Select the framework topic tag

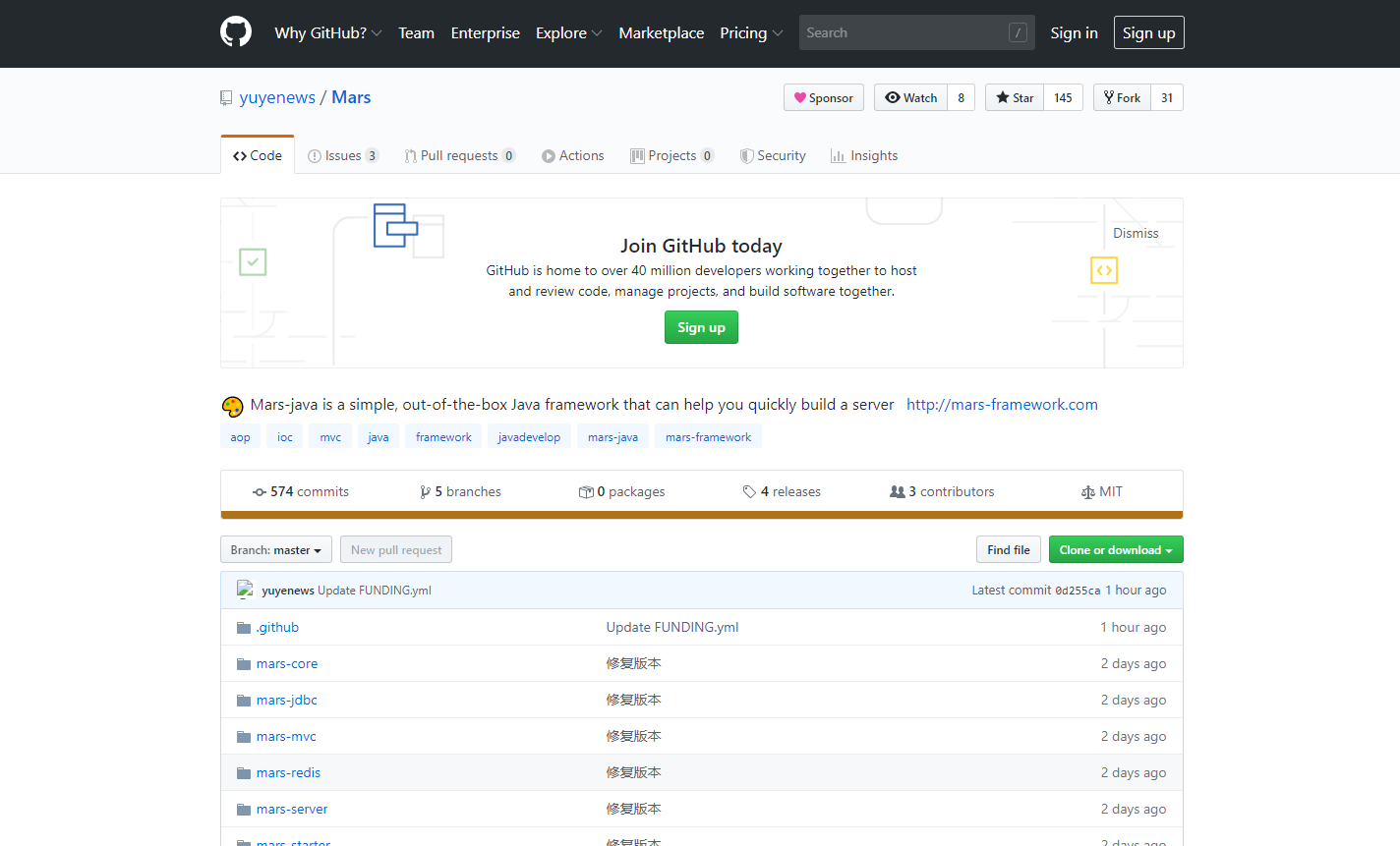(x=443, y=437)
